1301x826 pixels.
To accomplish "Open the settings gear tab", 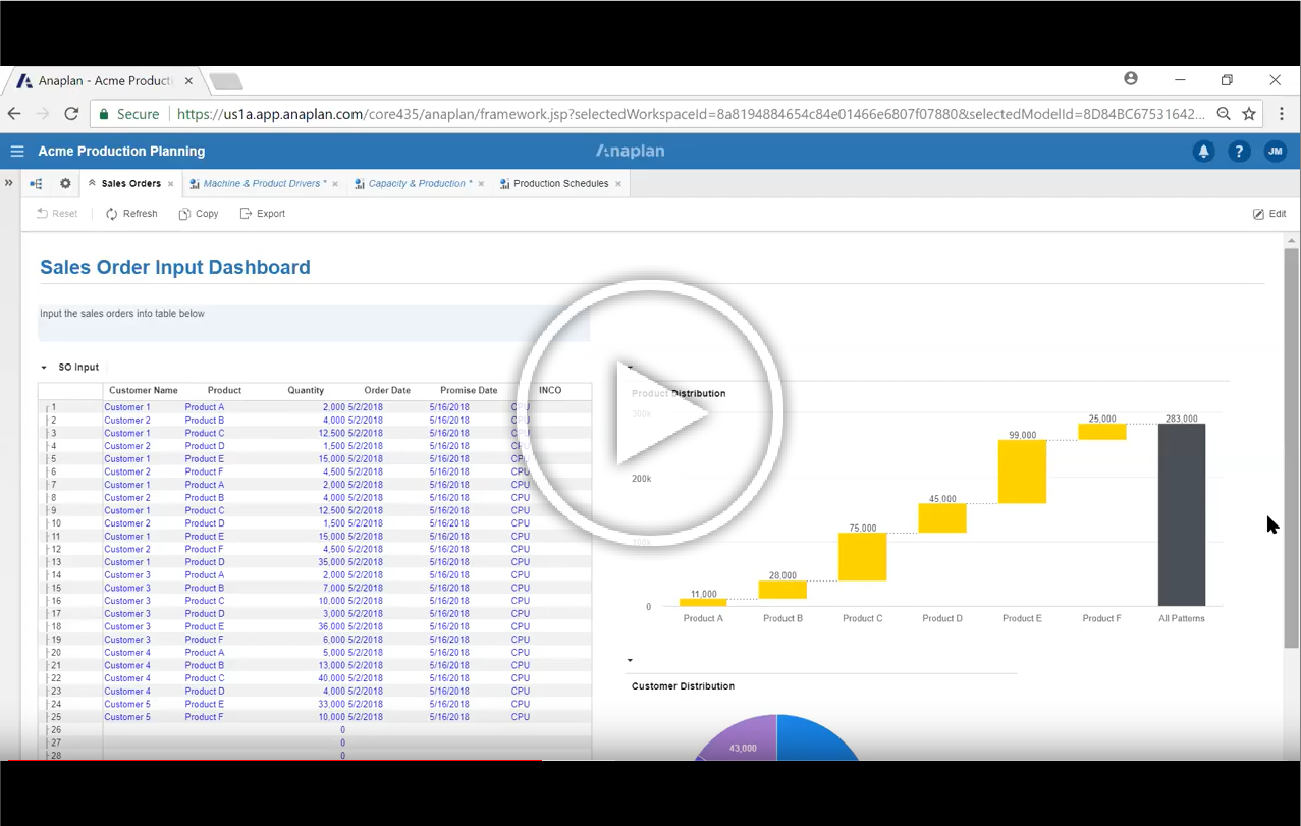I will click(x=65, y=184).
